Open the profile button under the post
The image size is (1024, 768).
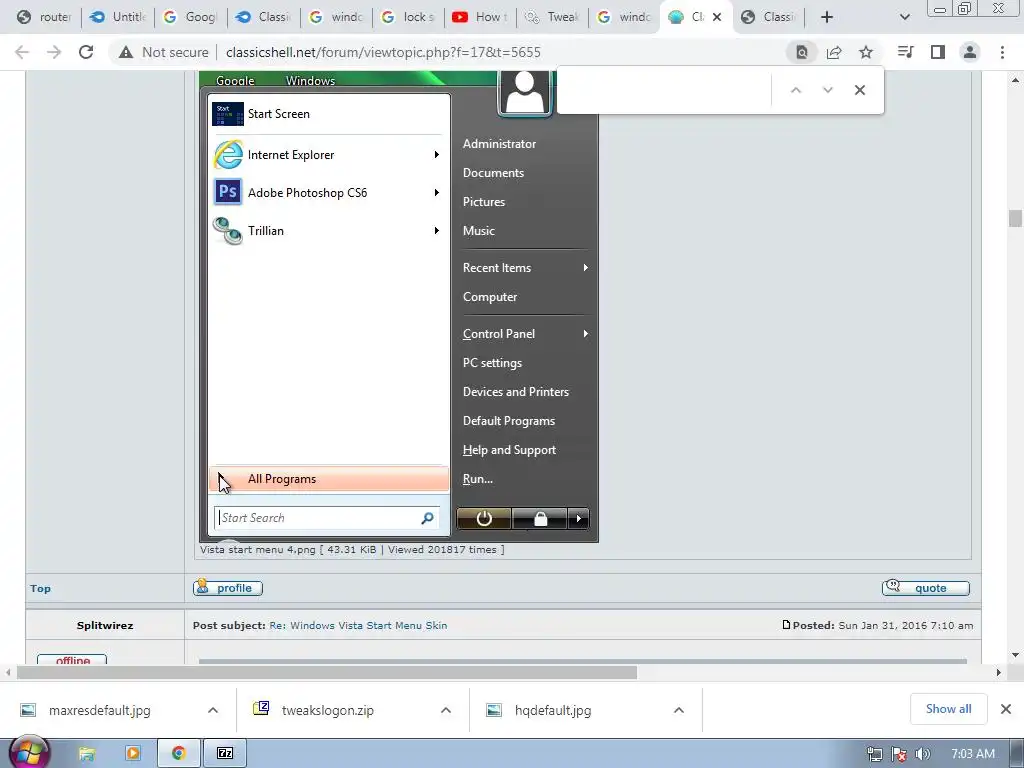[x=228, y=588]
